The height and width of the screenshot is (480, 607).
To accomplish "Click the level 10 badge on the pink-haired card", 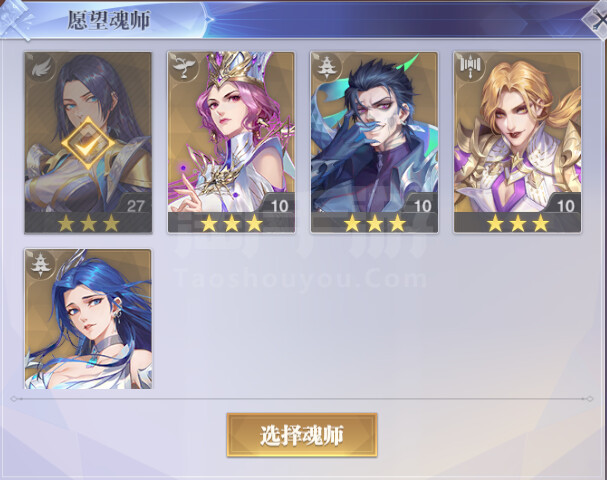I will [x=279, y=206].
